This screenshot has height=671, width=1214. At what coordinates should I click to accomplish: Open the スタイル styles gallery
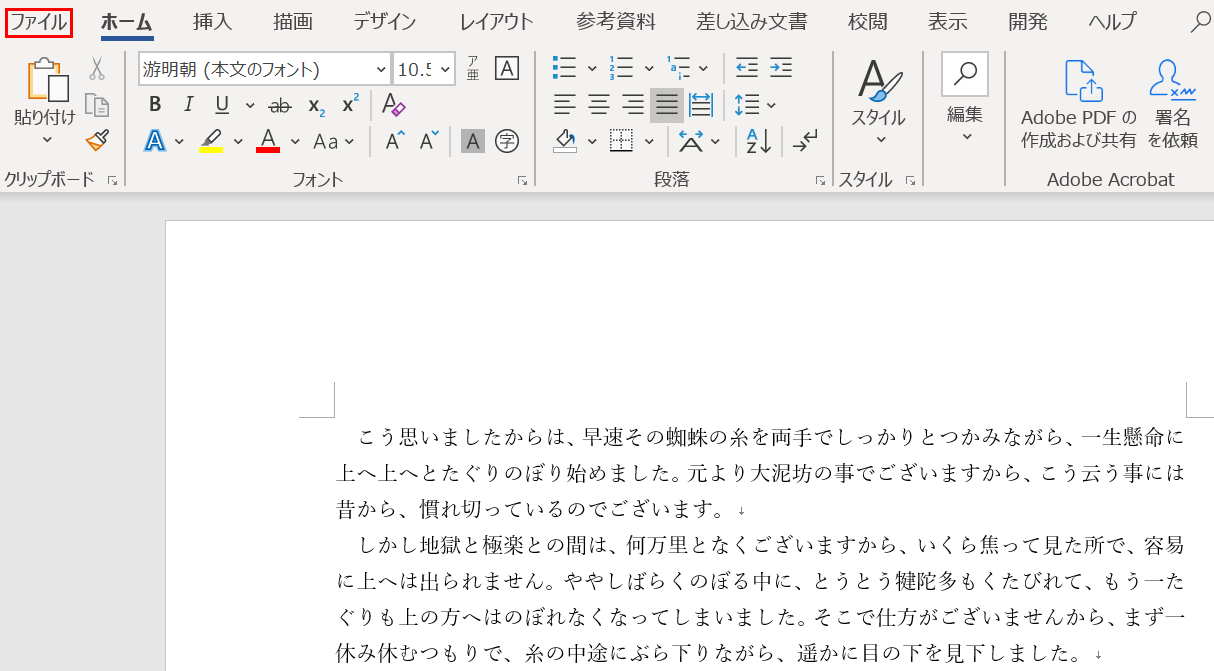point(878,102)
